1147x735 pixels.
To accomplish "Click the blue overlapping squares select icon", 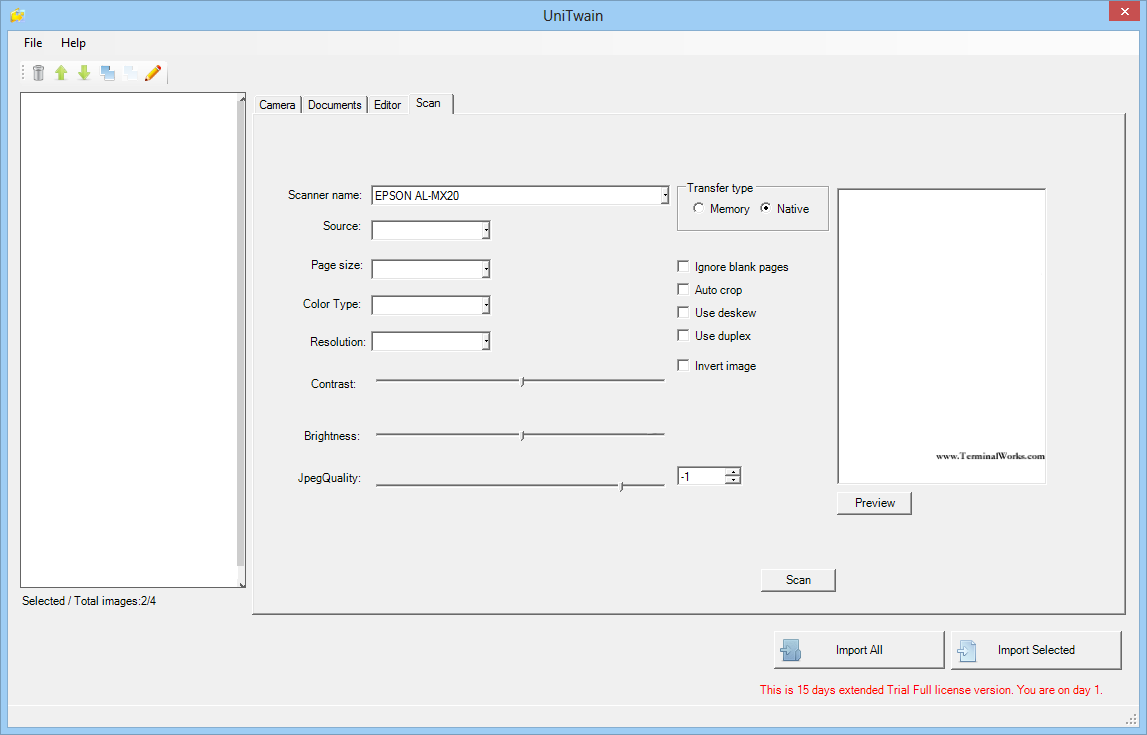I will 108,72.
